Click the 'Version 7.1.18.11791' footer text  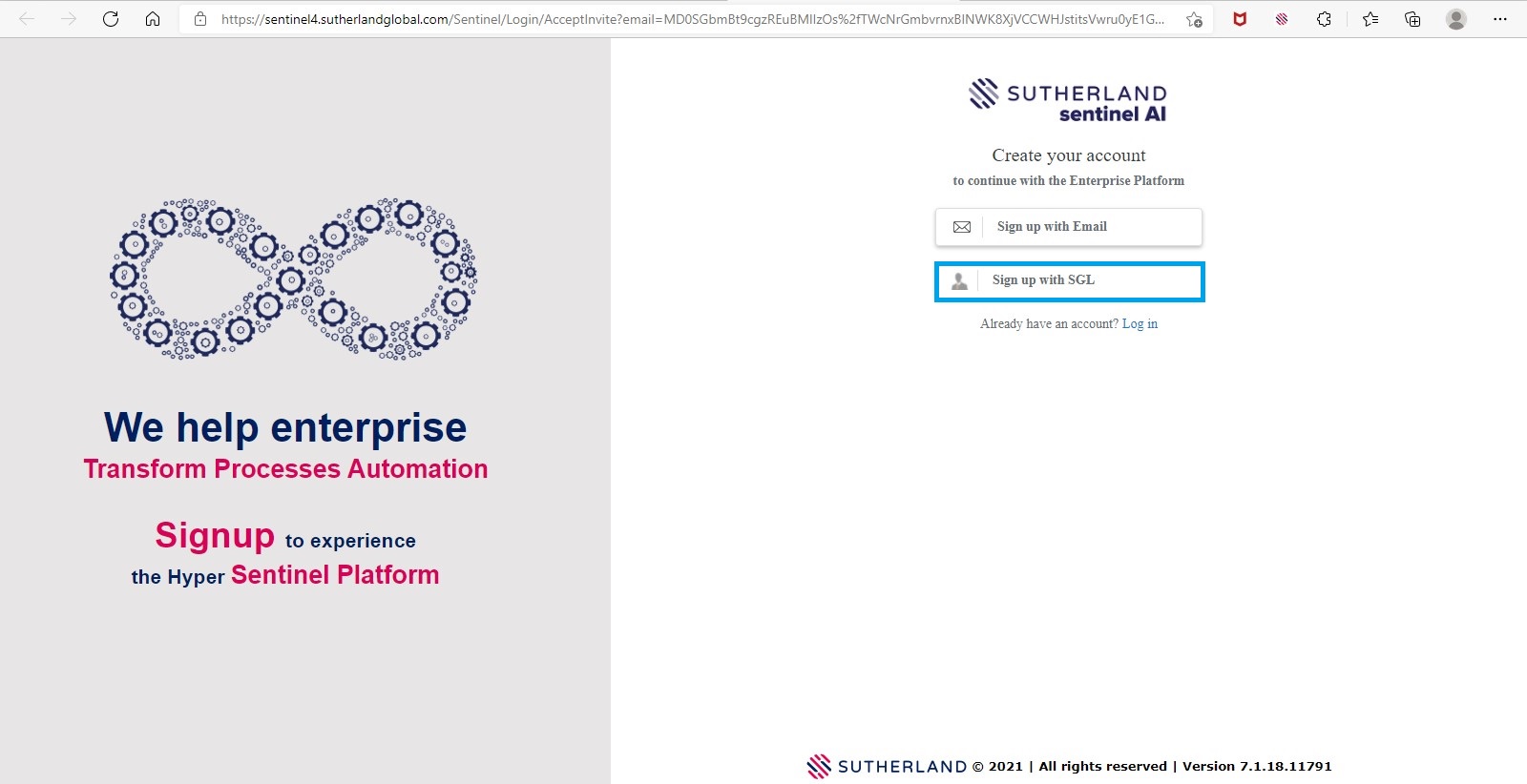pyautogui.click(x=1257, y=766)
